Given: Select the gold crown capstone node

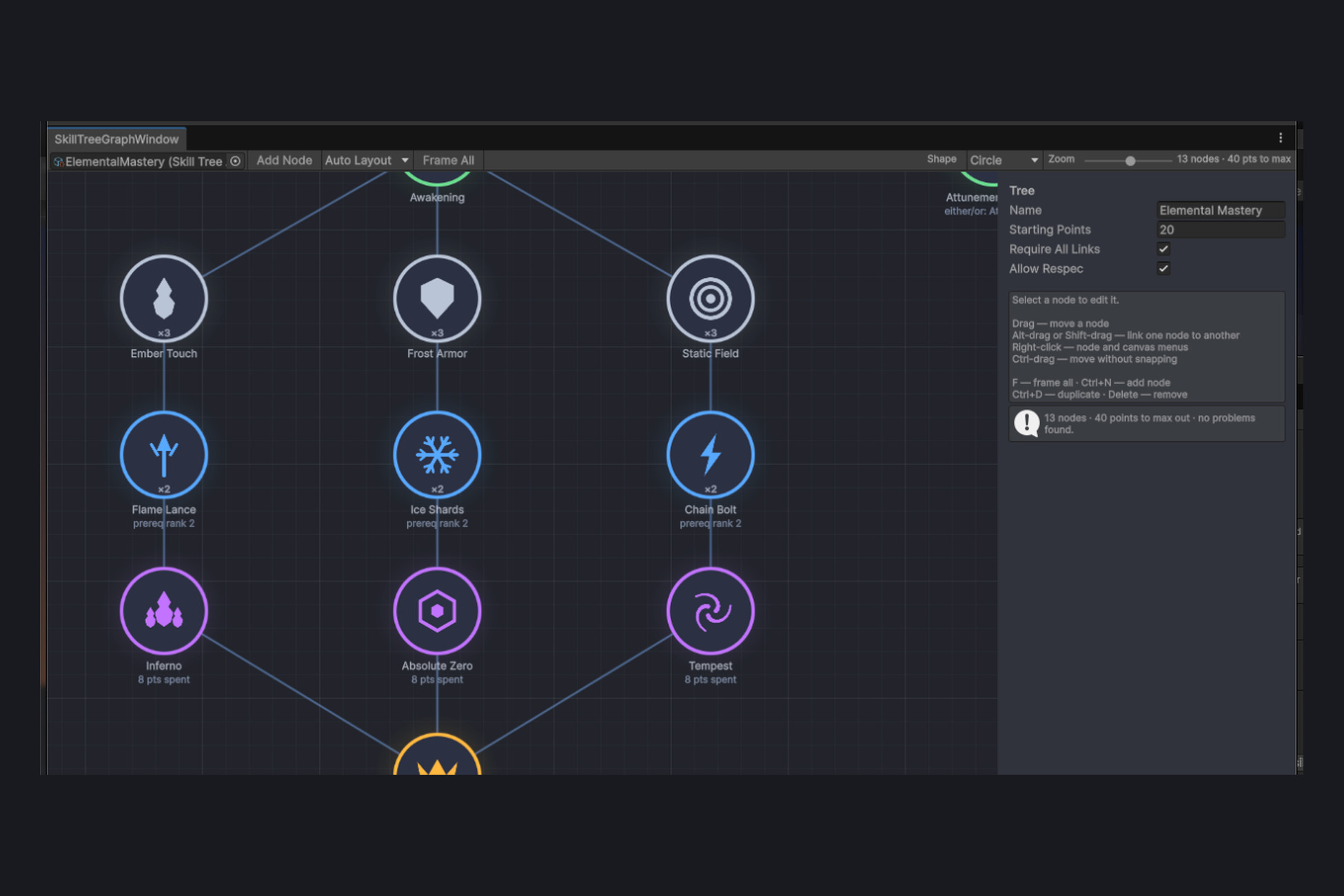Looking at the screenshot, I should 437,755.
